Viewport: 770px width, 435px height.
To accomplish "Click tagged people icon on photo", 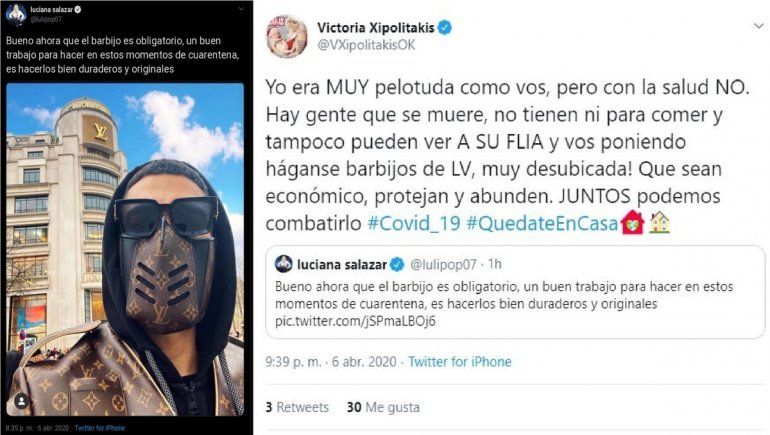I will [x=21, y=401].
